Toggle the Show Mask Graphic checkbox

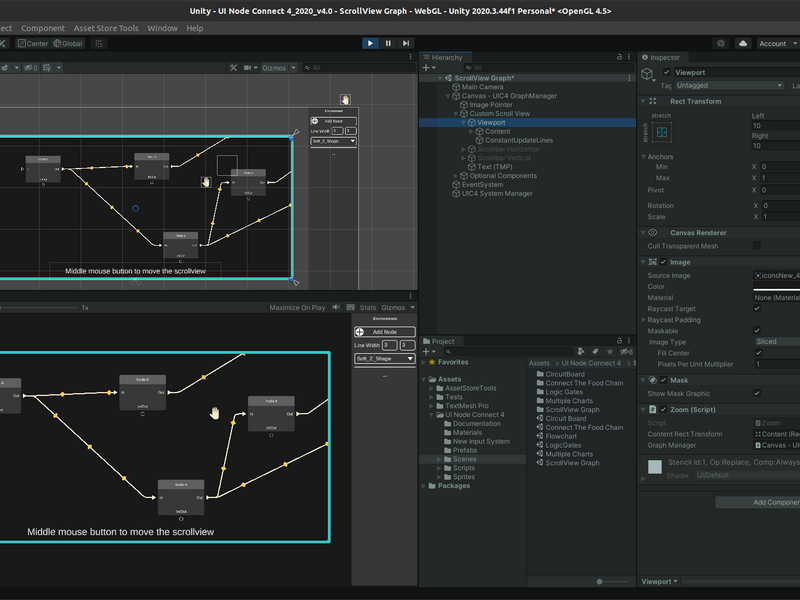pyautogui.click(x=757, y=393)
